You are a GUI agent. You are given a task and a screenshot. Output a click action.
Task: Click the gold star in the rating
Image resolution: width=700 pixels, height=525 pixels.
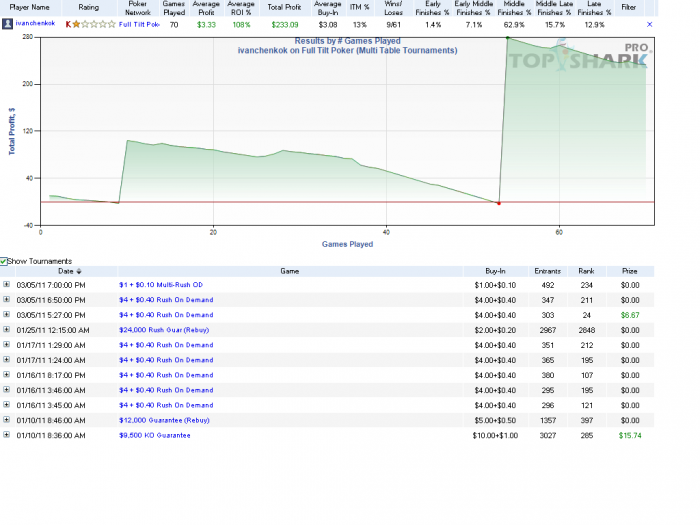click(76, 24)
